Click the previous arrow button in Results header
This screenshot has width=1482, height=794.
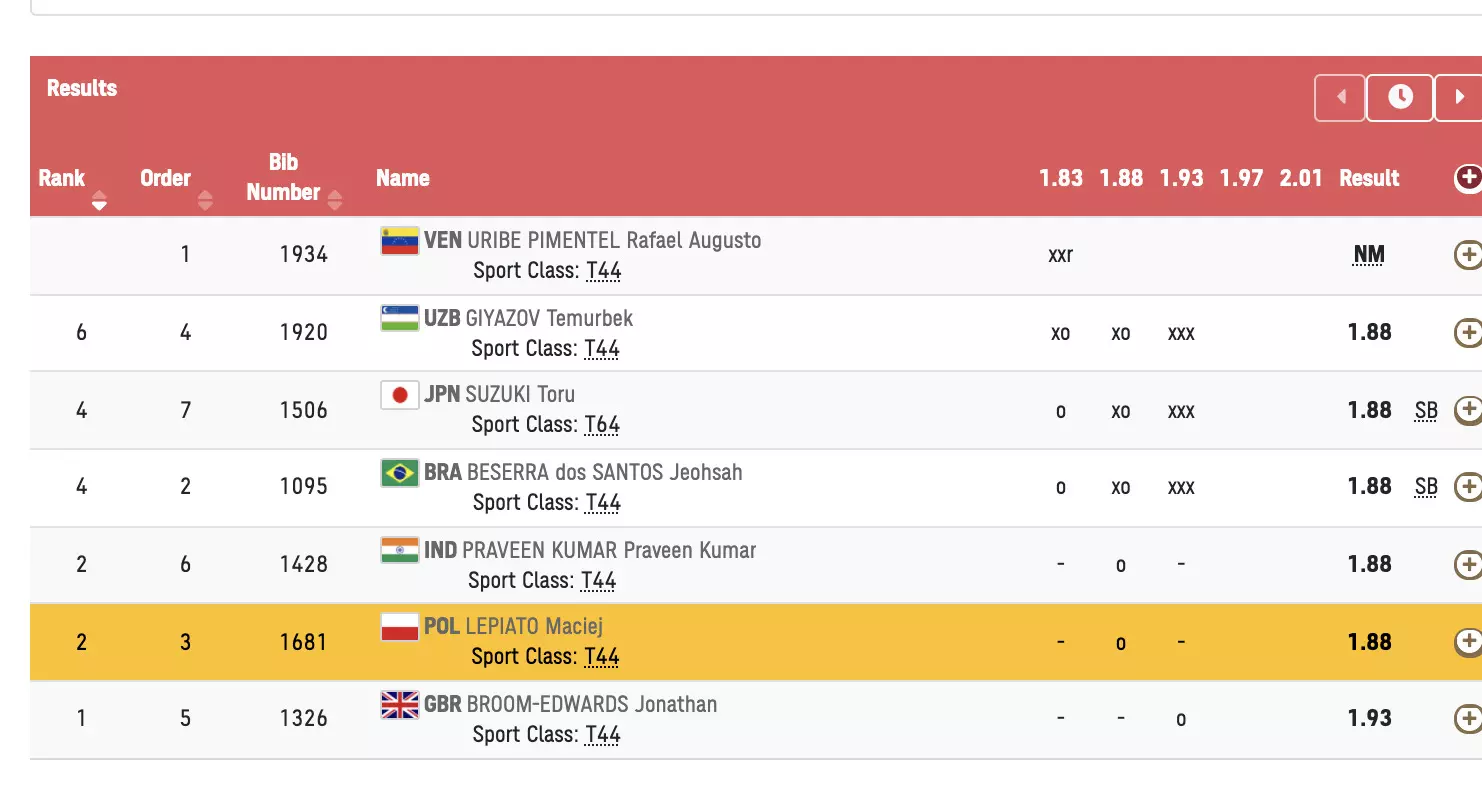[1340, 98]
